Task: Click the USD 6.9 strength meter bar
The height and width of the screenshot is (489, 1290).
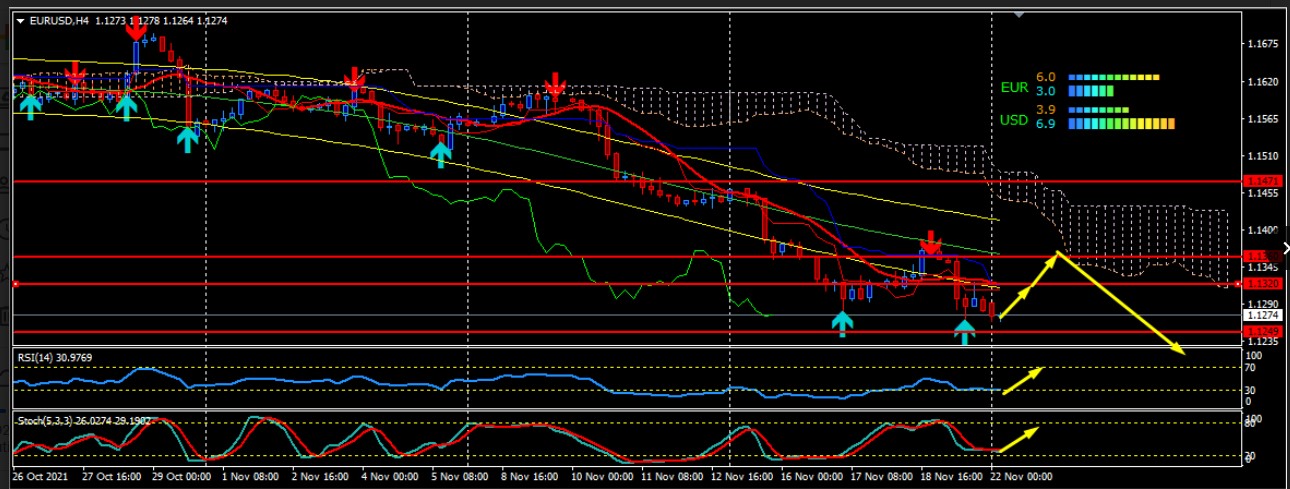Action: [x=1120, y=124]
